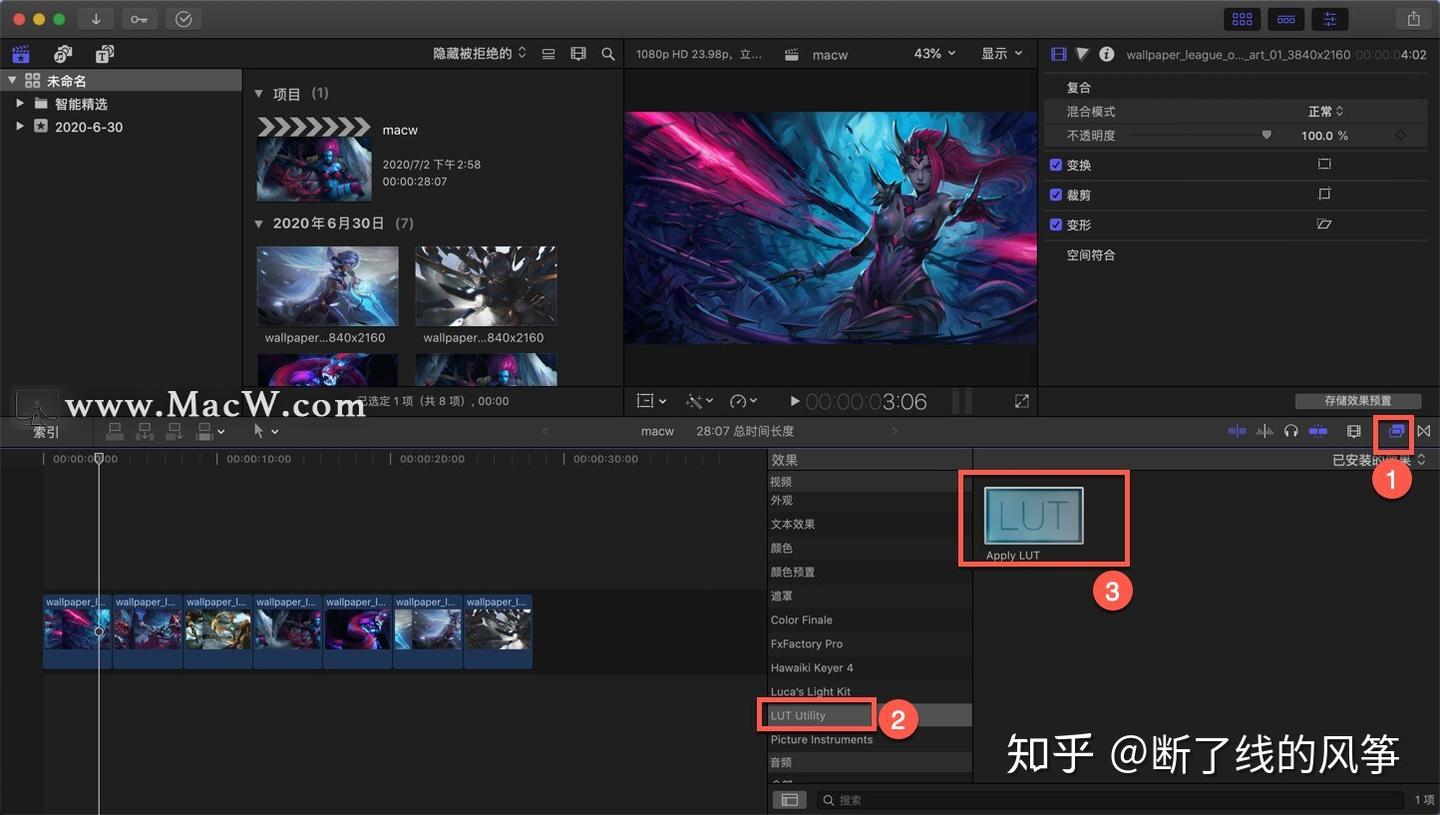Select the Apply LUT effect thumbnail
1440x815 pixels.
tap(1032, 516)
